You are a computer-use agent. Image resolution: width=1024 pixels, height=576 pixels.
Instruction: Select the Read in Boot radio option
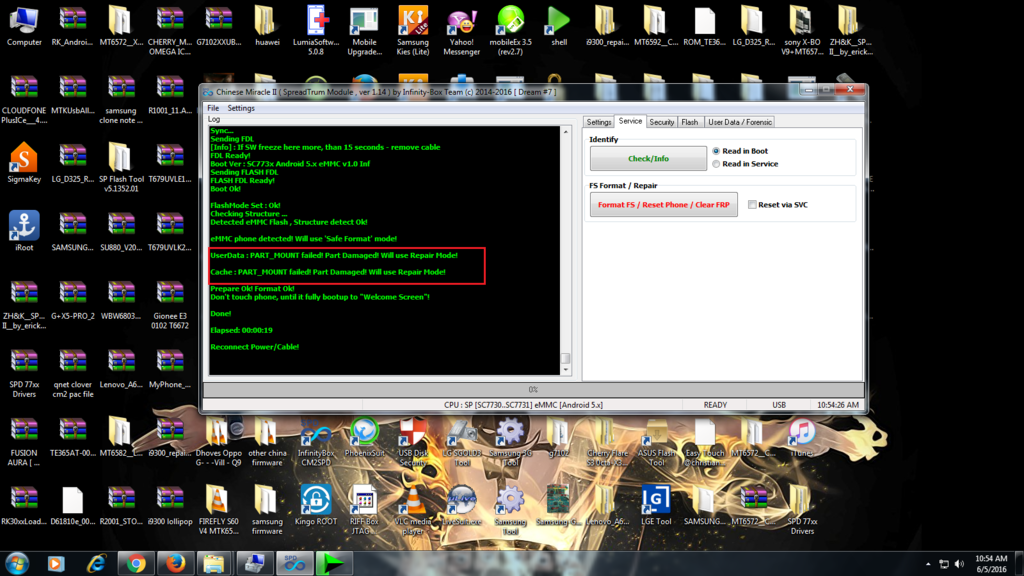[x=716, y=151]
